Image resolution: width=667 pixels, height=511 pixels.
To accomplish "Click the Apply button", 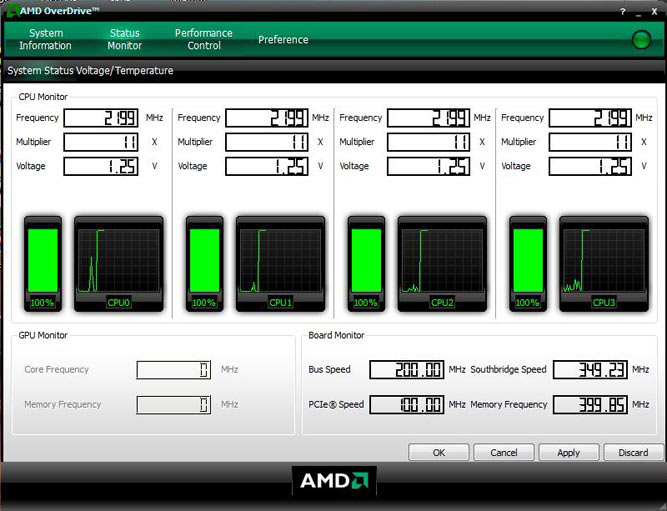I will tap(569, 452).
